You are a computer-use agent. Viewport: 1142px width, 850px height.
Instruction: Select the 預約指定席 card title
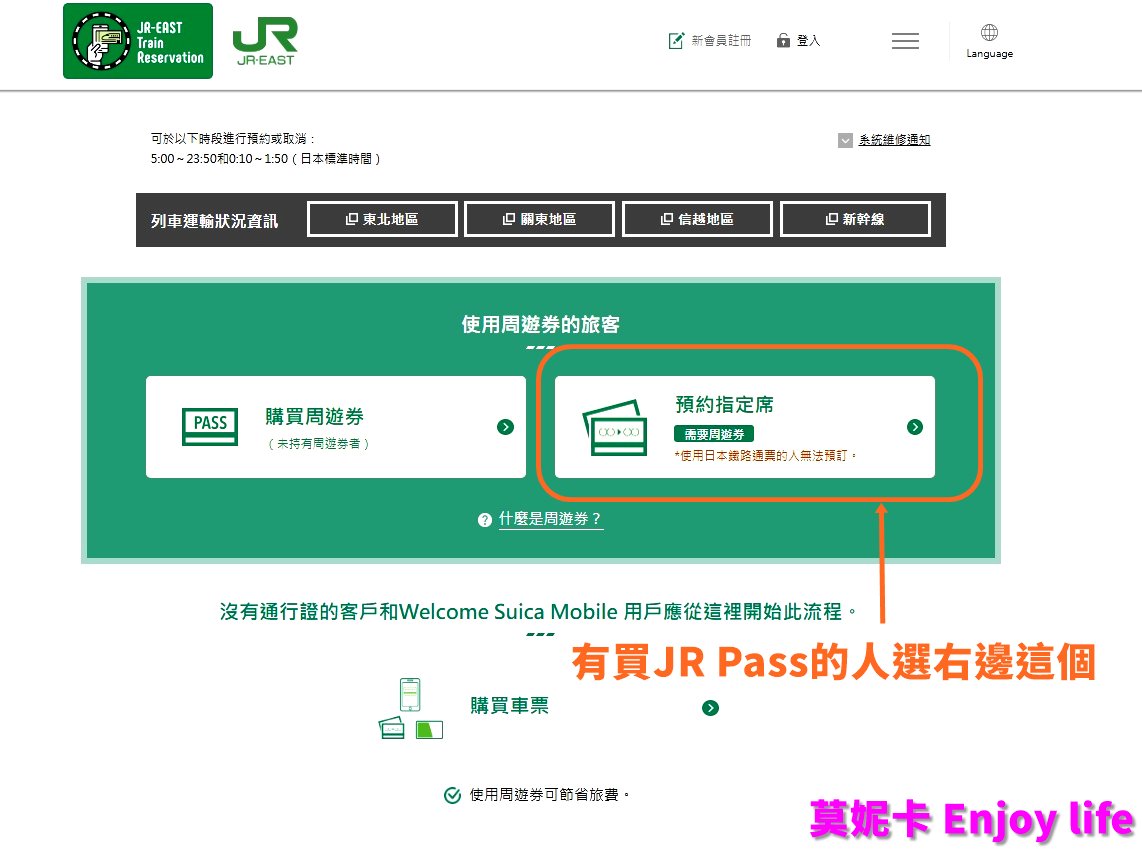[725, 404]
